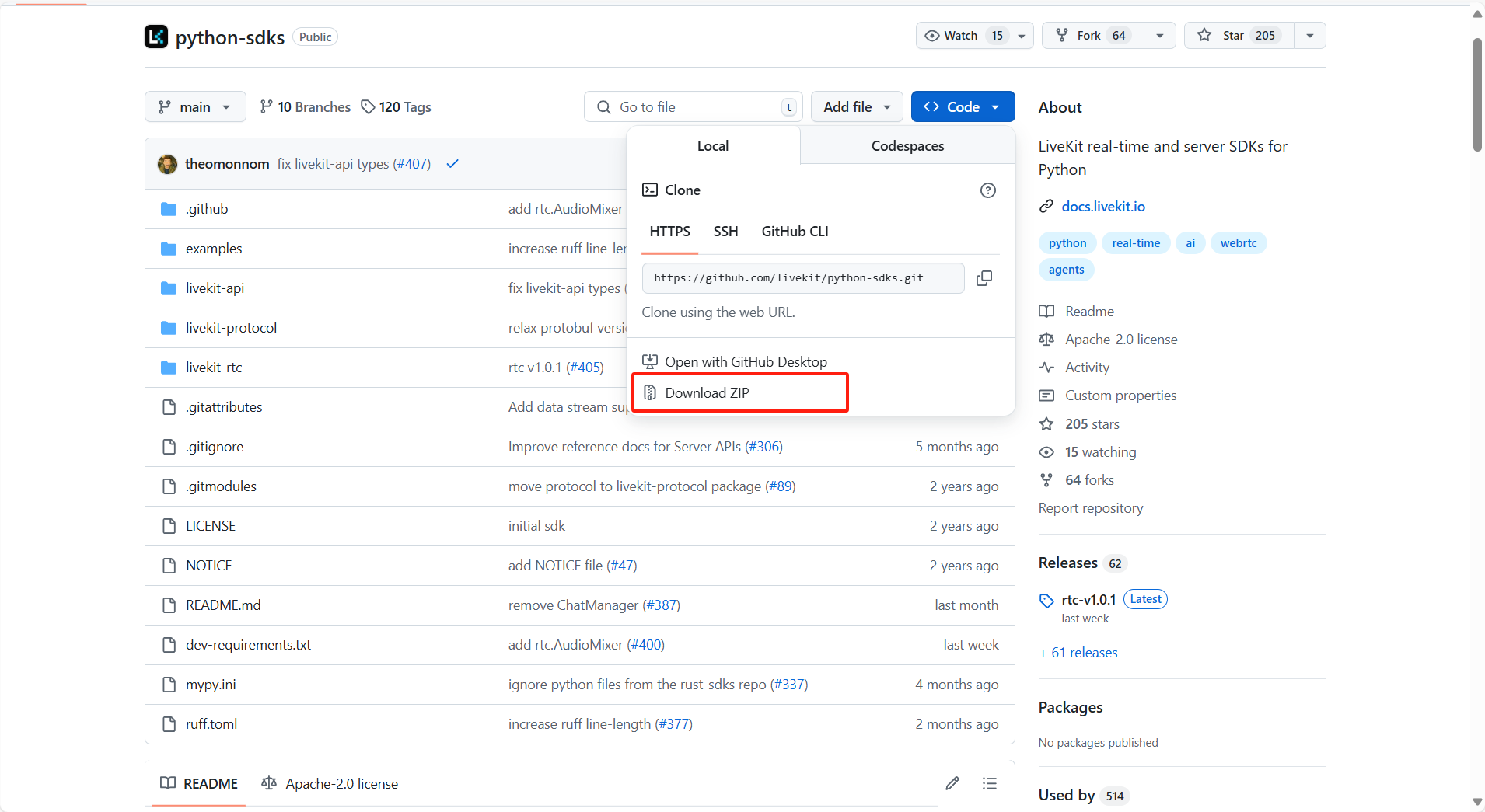The image size is (1485, 812).
Task: Open the README outline list icon
Action: coord(990,783)
